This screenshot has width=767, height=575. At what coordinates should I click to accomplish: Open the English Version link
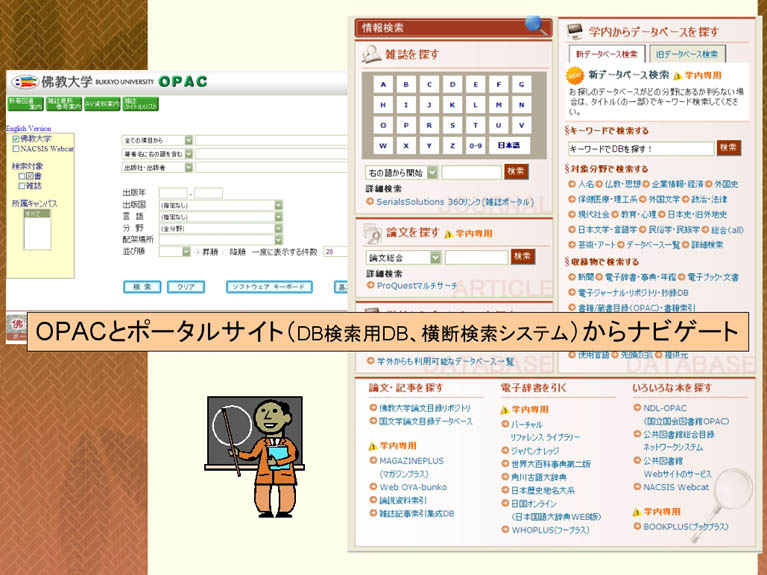(x=28, y=129)
